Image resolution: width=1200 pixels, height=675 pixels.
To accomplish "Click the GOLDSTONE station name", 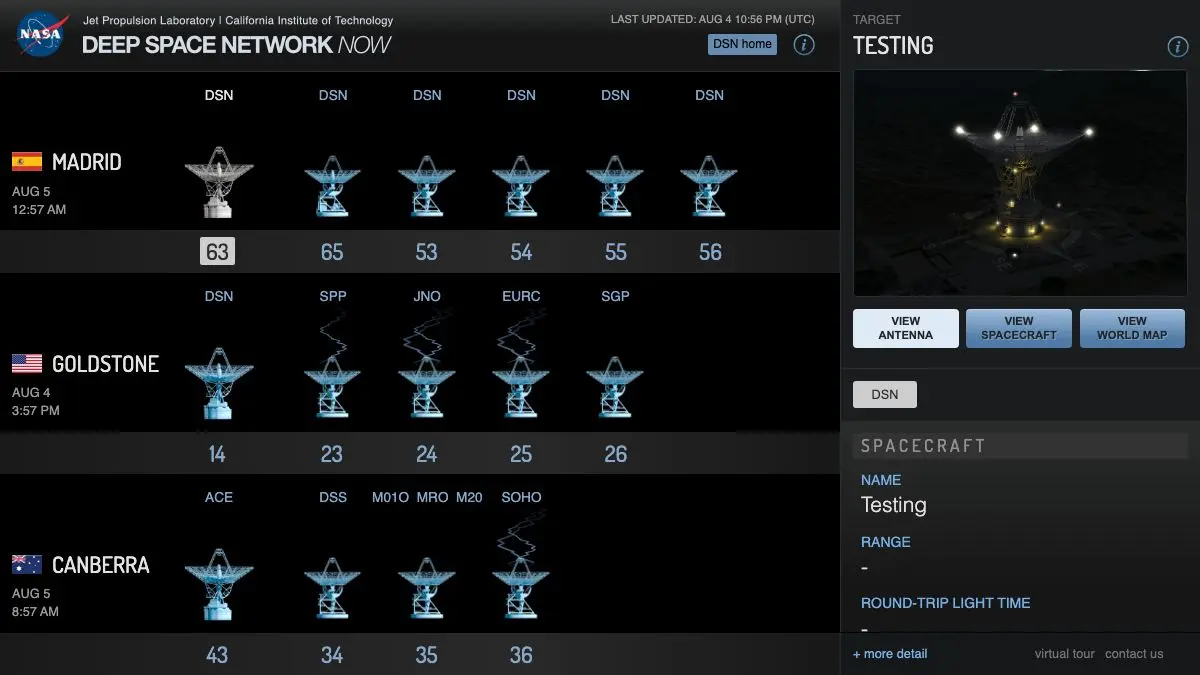I will tap(105, 364).
